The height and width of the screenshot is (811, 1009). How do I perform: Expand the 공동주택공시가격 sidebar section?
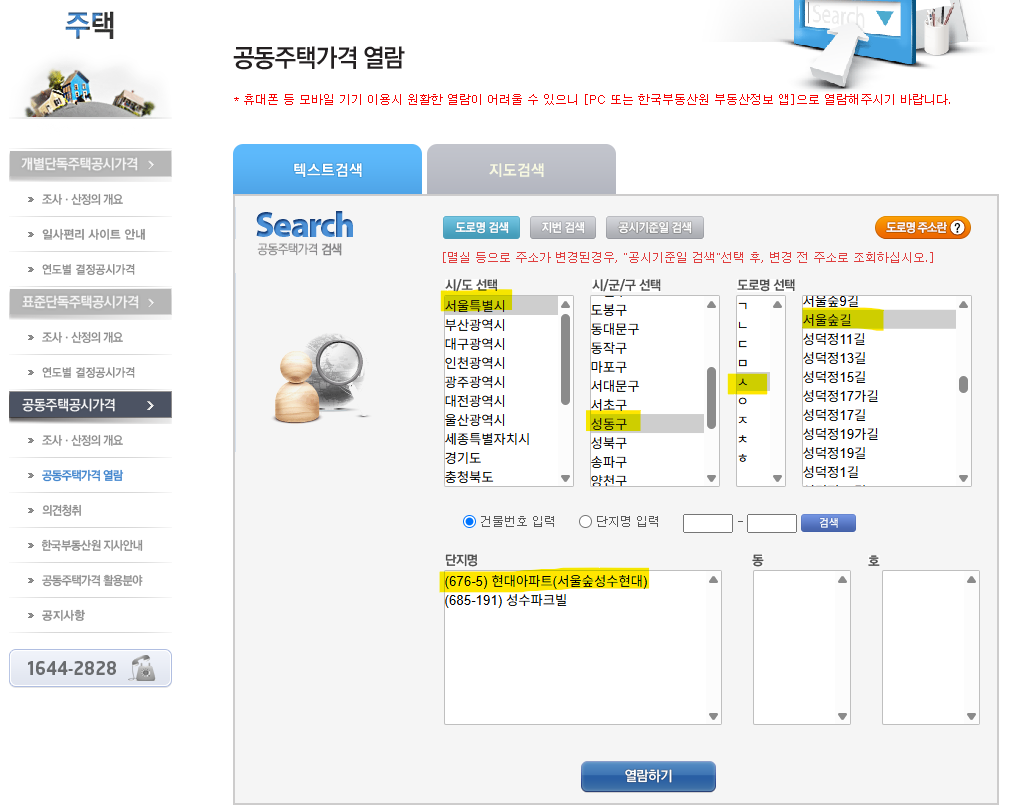point(88,406)
